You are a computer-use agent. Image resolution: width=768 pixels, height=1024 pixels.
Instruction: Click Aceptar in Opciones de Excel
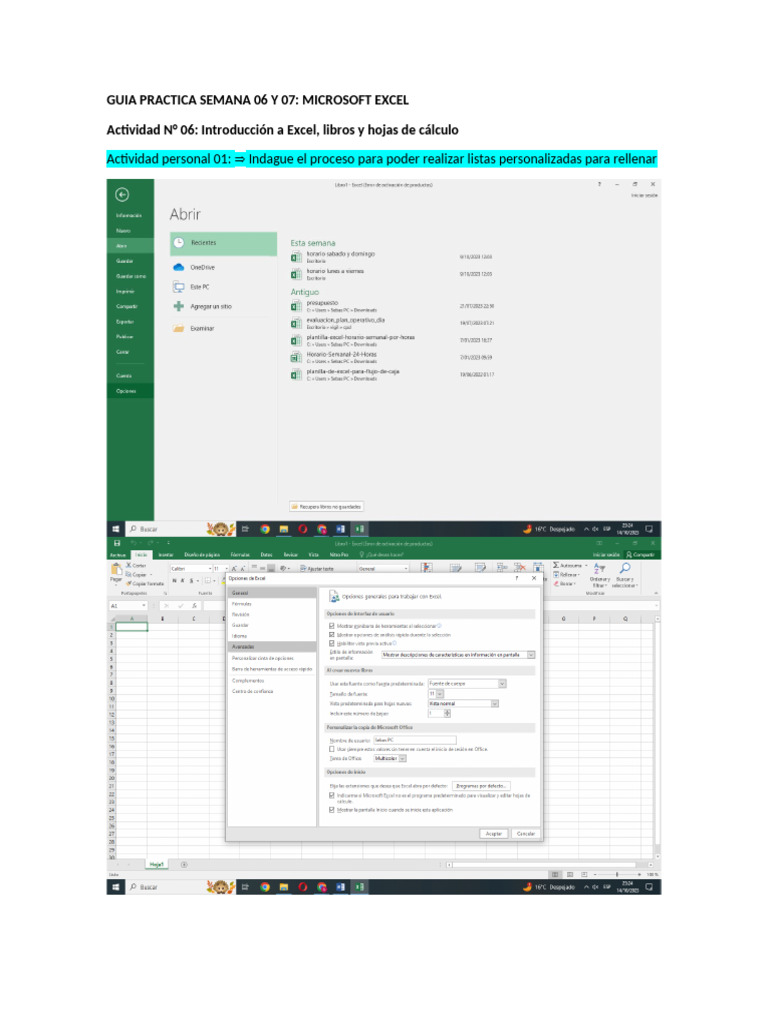(x=494, y=833)
